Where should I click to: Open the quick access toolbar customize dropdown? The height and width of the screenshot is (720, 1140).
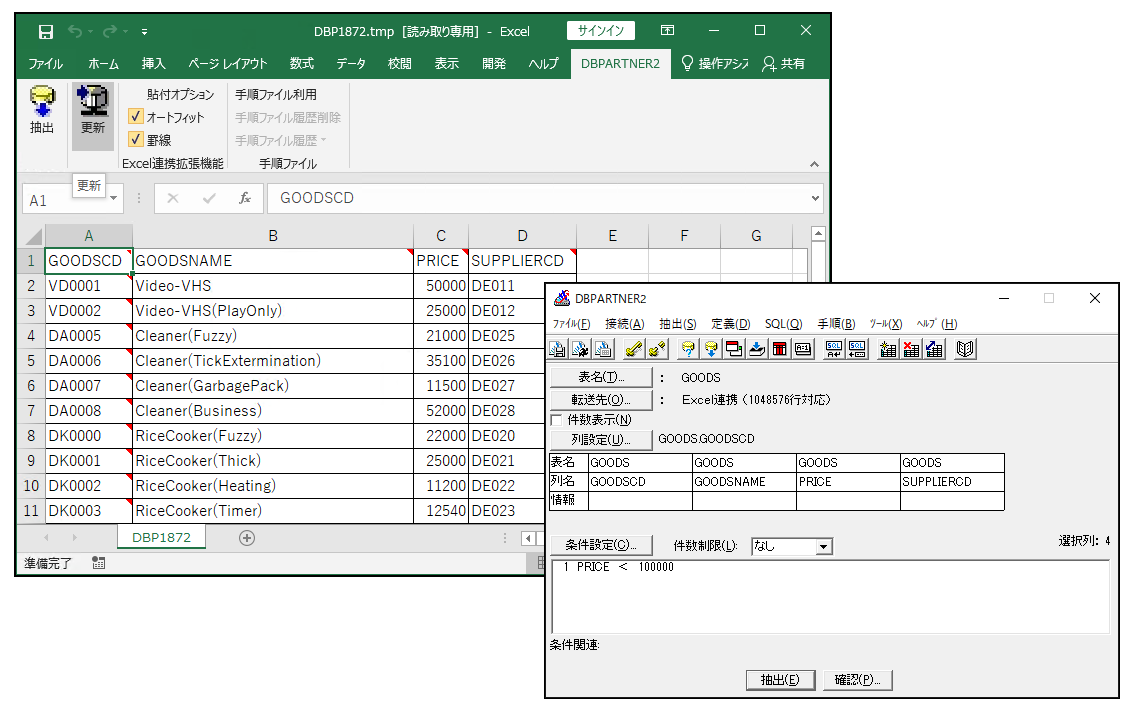pyautogui.click(x=145, y=31)
